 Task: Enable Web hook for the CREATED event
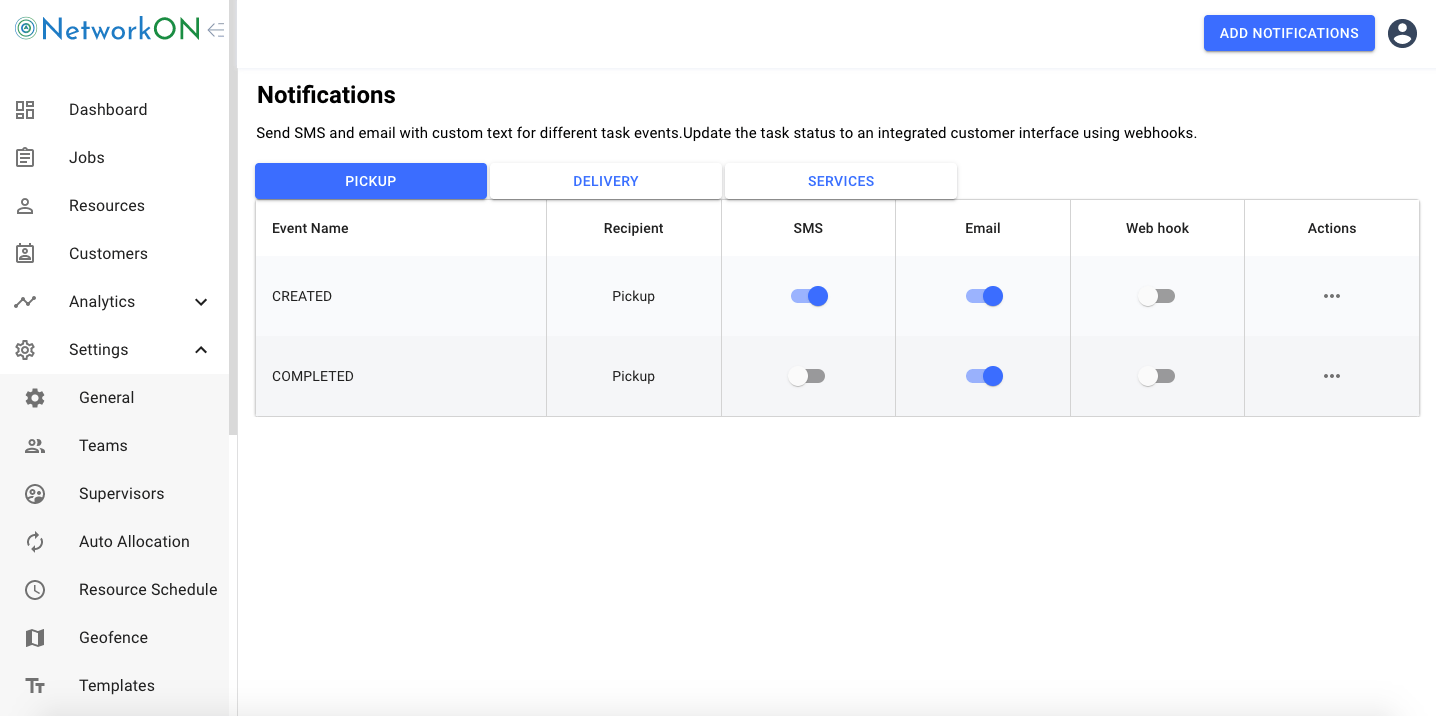coord(1157,296)
